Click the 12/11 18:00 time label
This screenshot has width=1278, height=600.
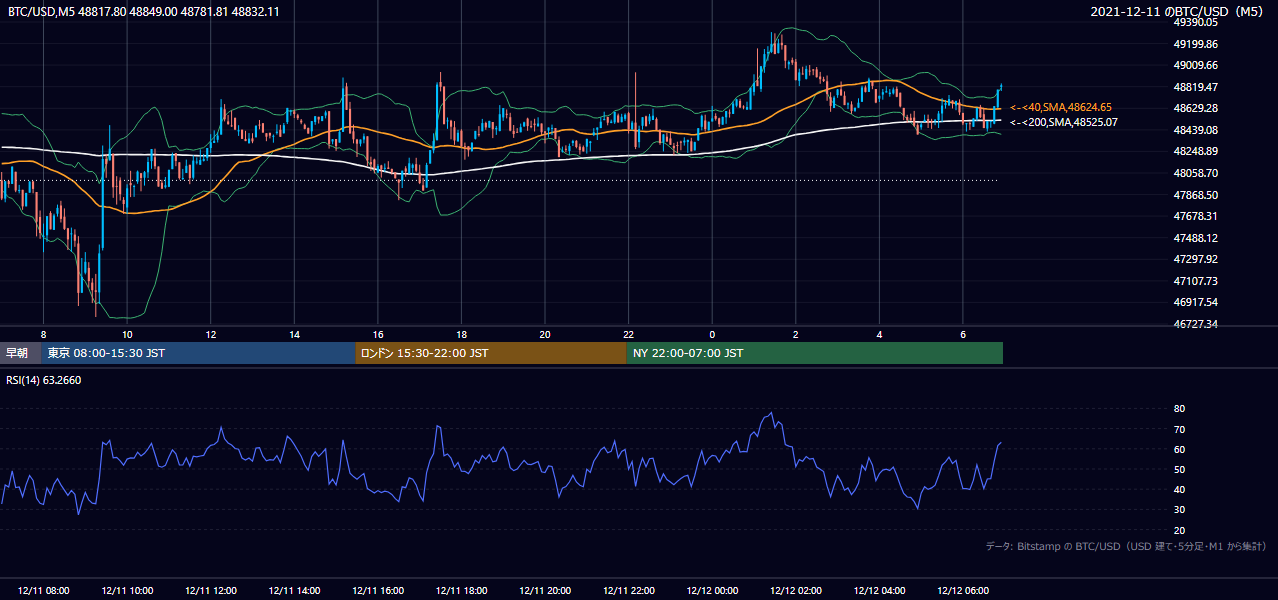462,591
